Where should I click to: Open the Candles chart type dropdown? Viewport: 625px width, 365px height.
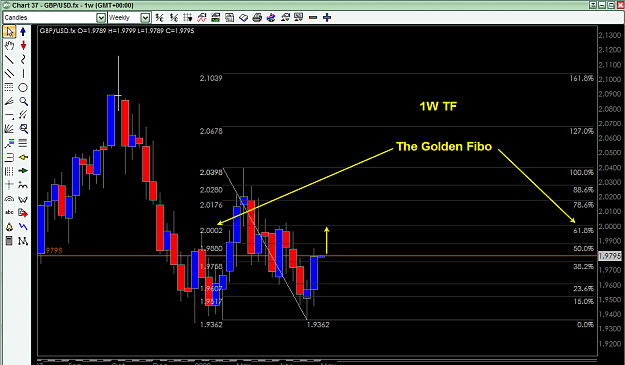click(x=101, y=18)
